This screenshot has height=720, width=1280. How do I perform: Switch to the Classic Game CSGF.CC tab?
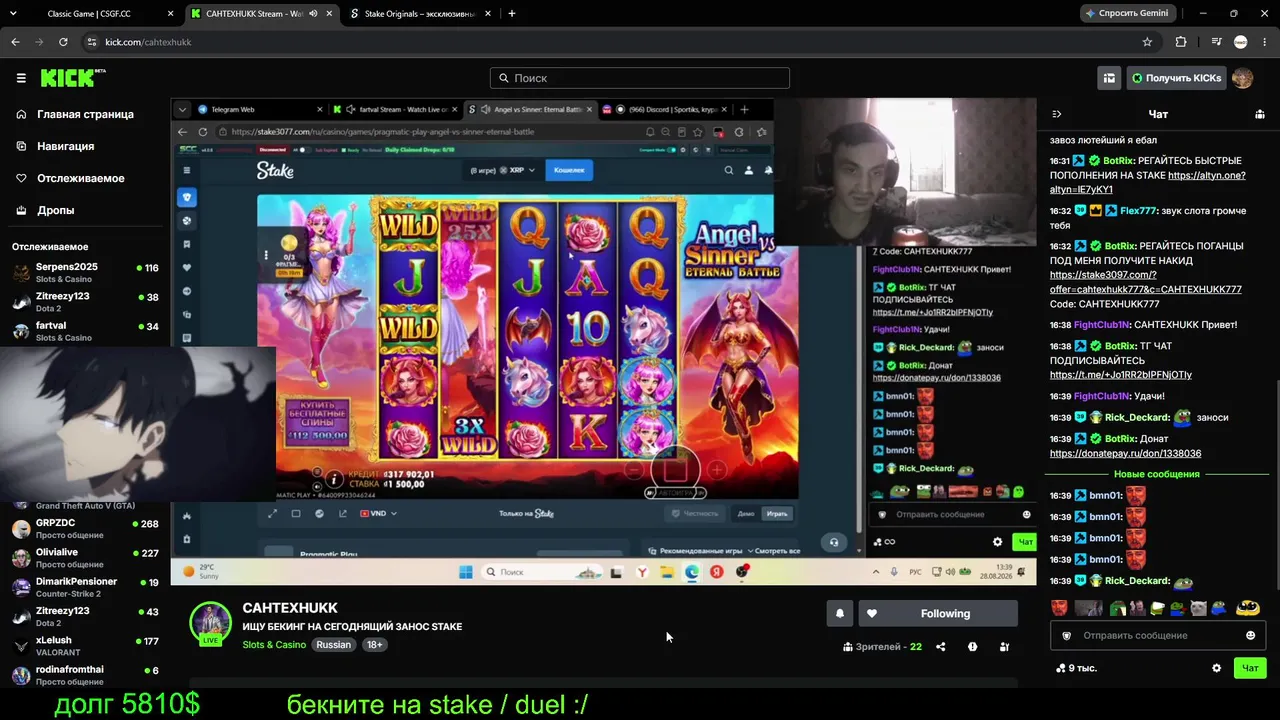(x=97, y=14)
